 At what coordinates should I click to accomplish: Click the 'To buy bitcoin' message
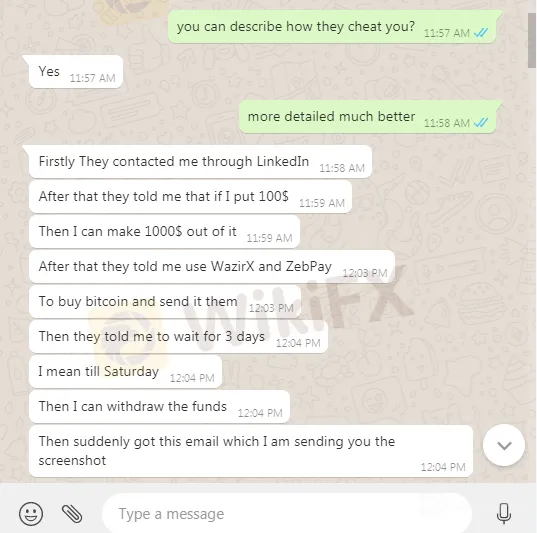click(165, 301)
